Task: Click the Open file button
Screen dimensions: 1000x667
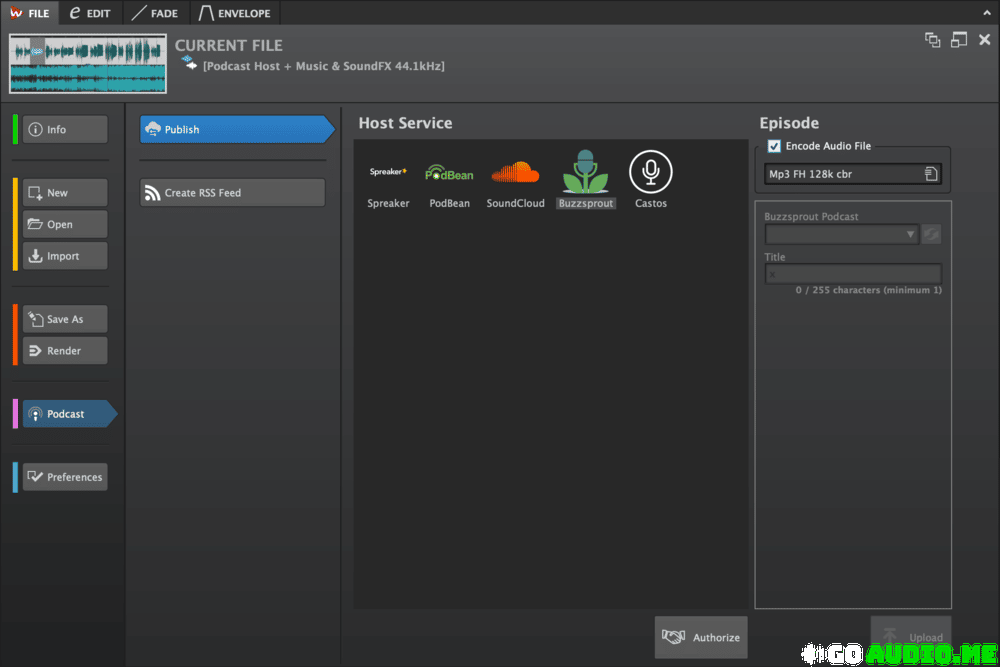Action: (65, 224)
